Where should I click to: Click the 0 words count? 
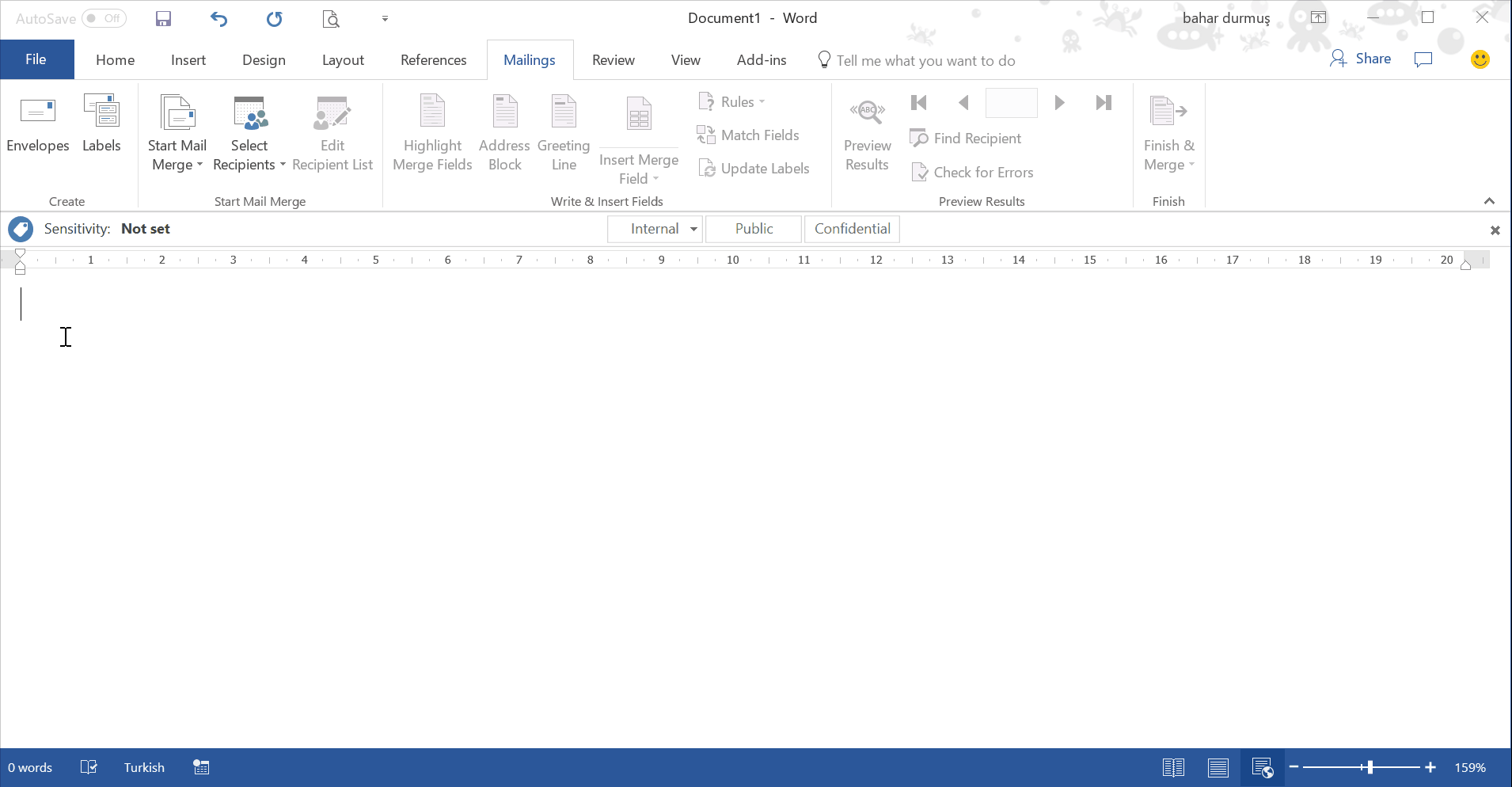point(30,767)
